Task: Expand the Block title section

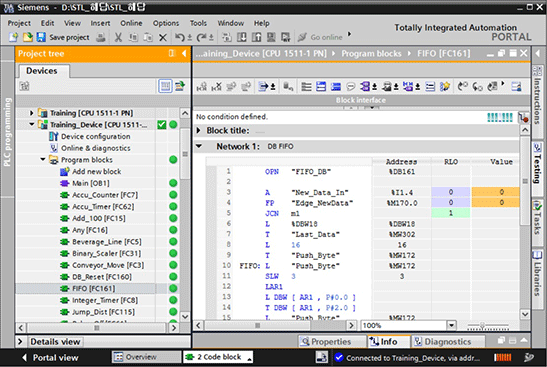Action: tap(199, 130)
